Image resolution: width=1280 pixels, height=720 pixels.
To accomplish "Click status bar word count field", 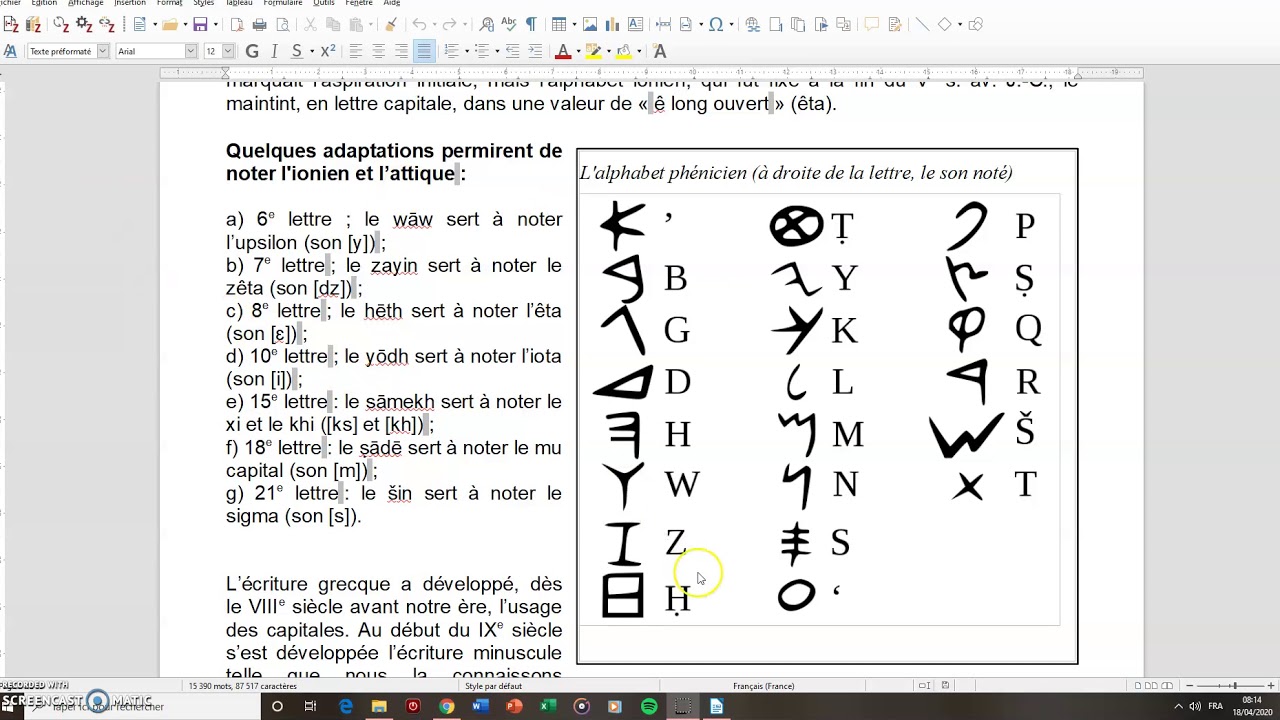I will [x=243, y=686].
